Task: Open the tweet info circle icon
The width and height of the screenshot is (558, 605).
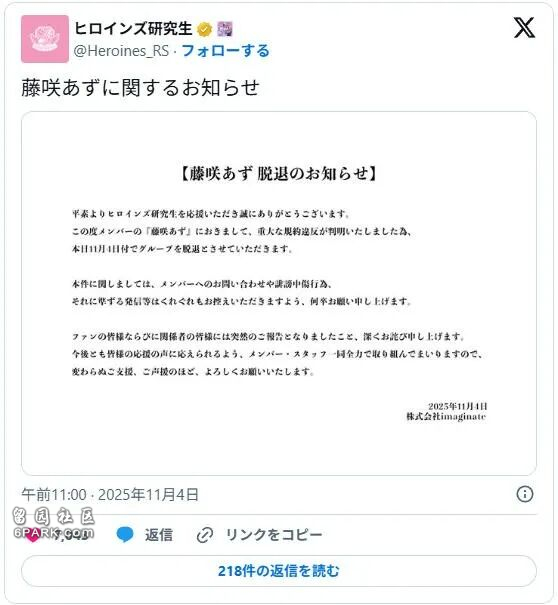Action: pos(525,494)
